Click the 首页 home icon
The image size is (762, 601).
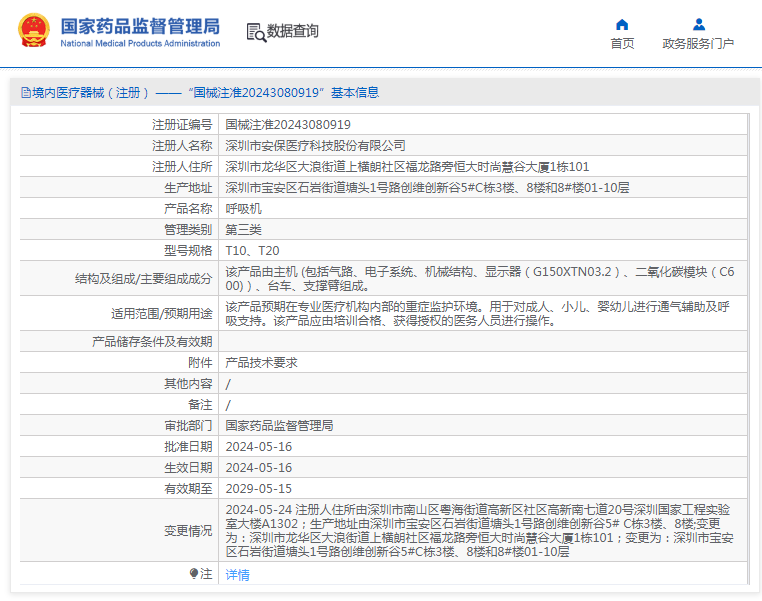tap(622, 24)
